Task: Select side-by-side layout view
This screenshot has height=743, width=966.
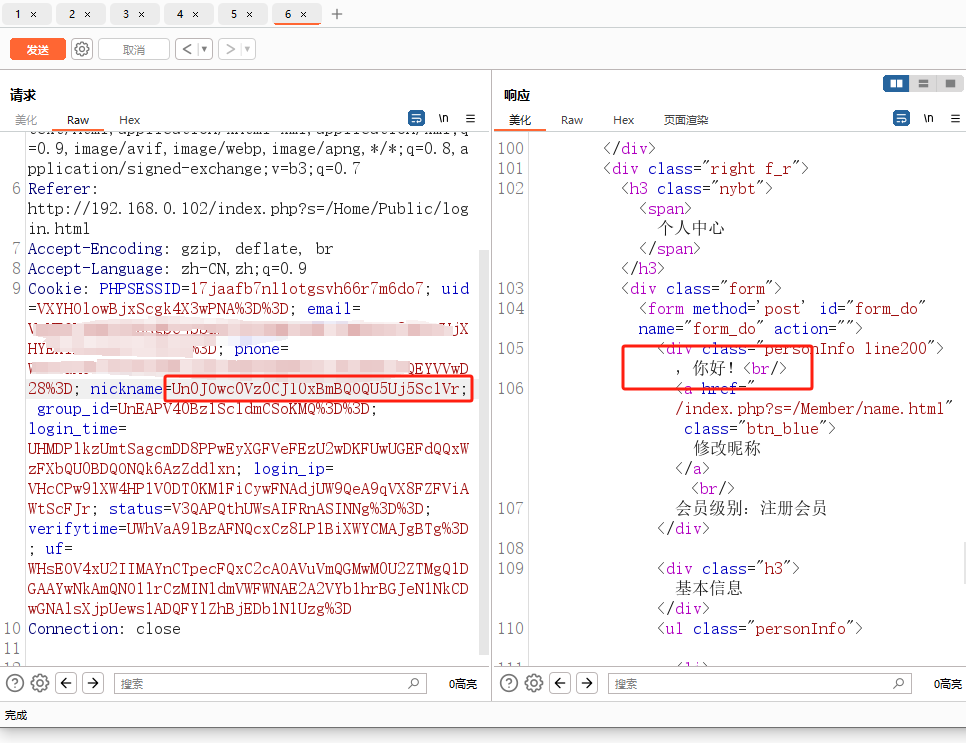Action: click(896, 83)
